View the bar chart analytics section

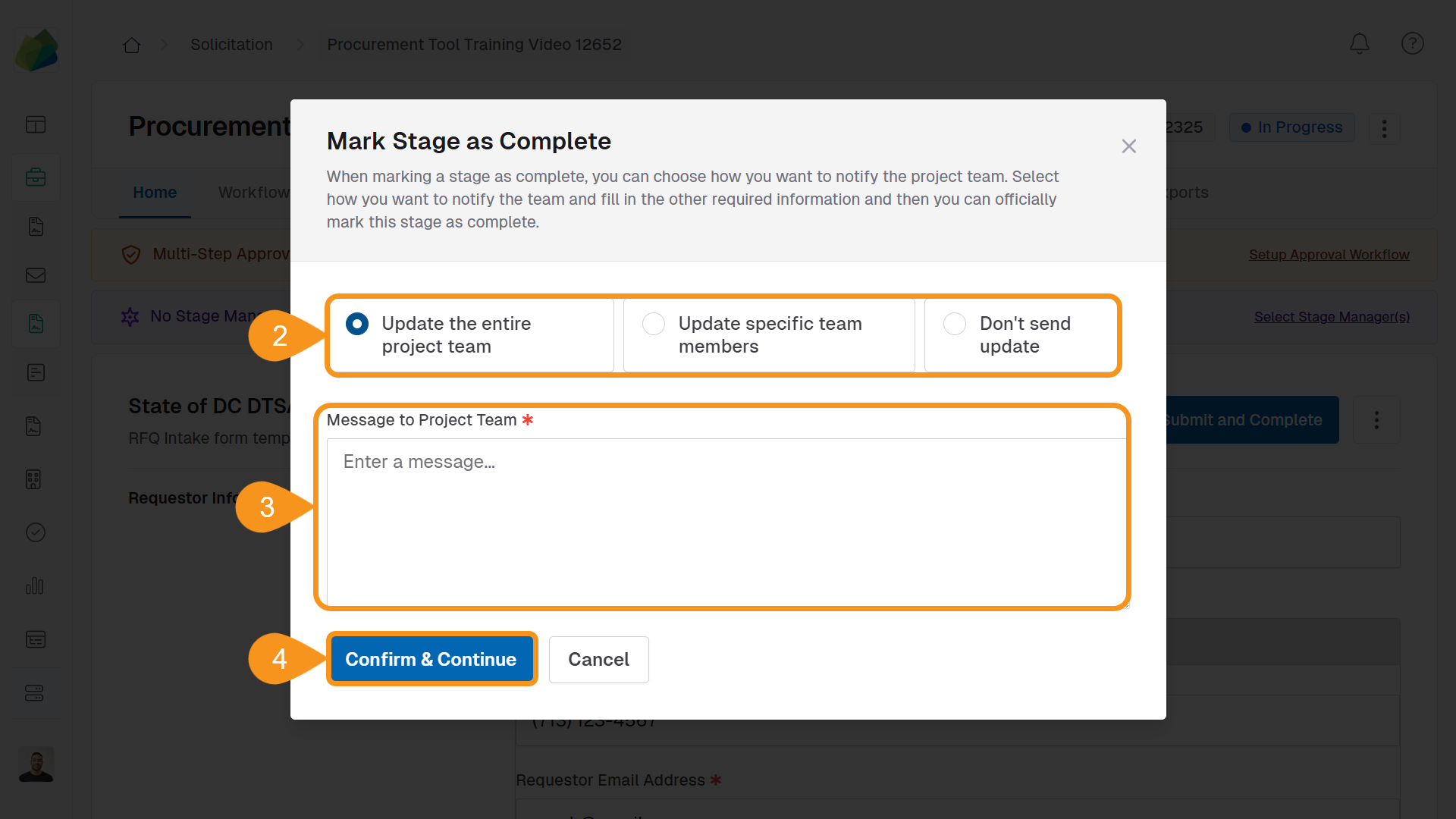(x=35, y=585)
